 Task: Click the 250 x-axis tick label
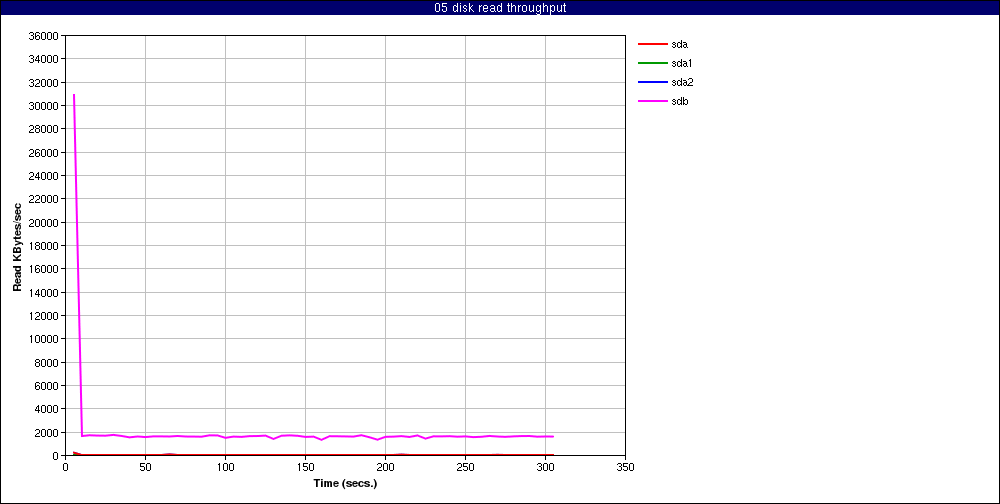pyautogui.click(x=466, y=467)
